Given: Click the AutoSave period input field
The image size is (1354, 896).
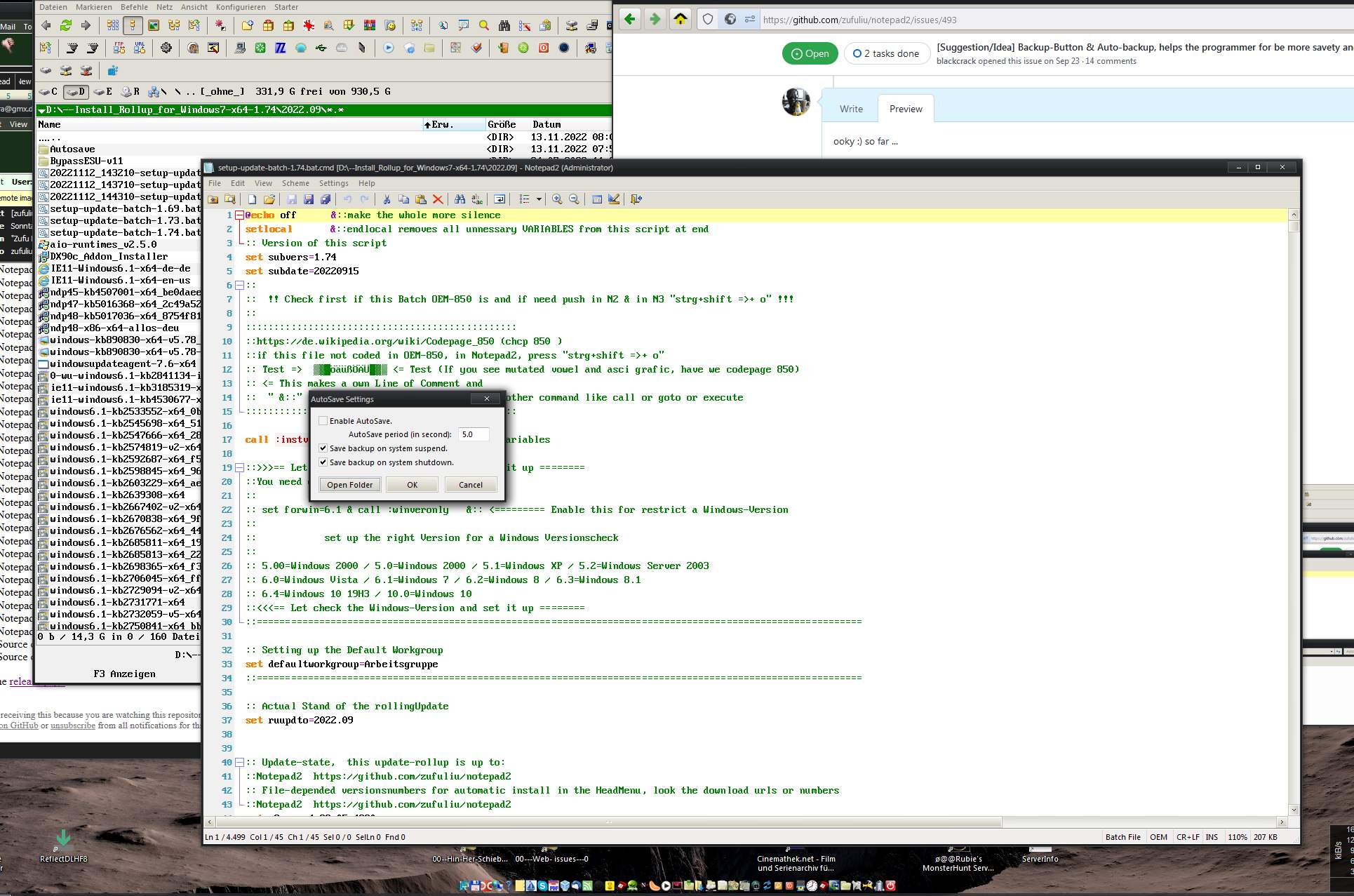Looking at the screenshot, I should pyautogui.click(x=474, y=434).
